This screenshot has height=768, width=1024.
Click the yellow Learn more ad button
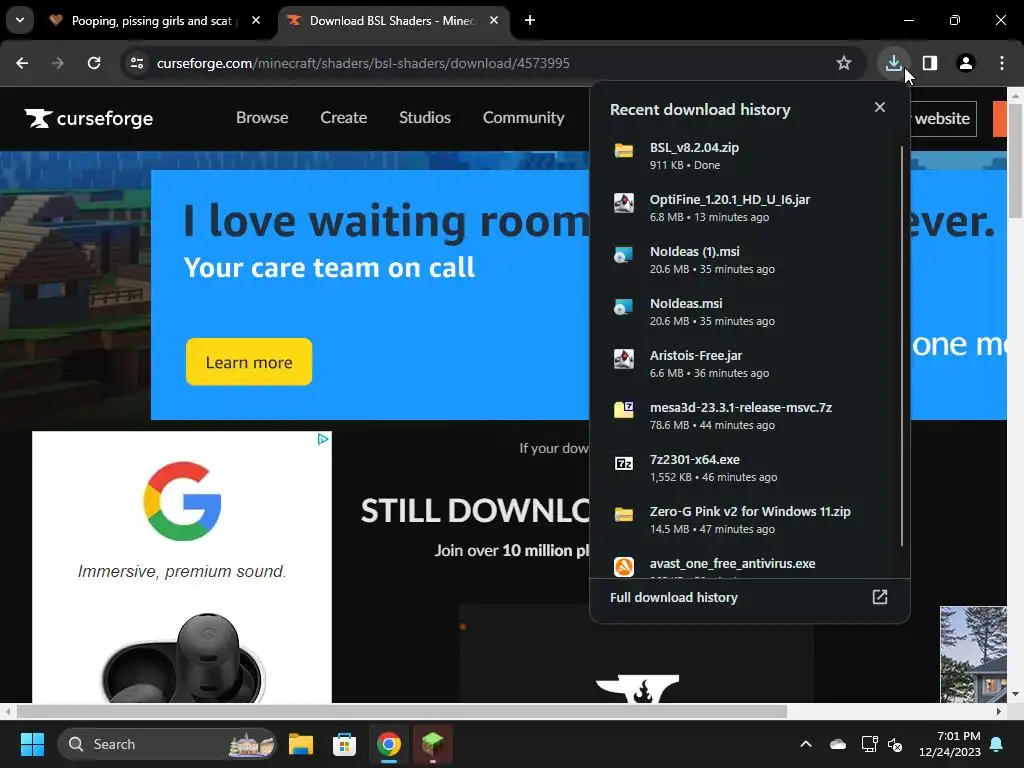(x=249, y=362)
